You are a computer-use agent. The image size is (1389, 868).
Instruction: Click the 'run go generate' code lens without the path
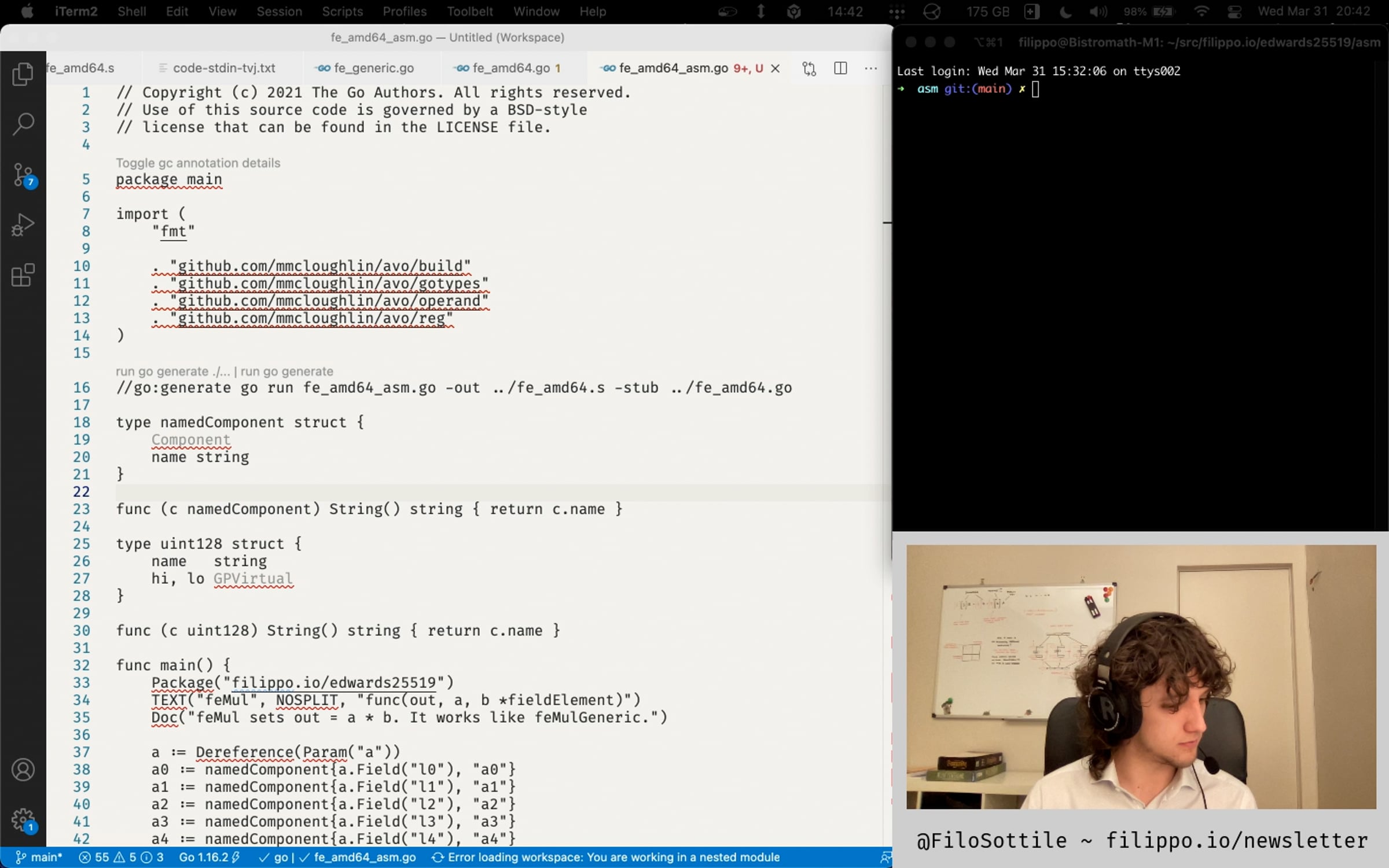287,372
